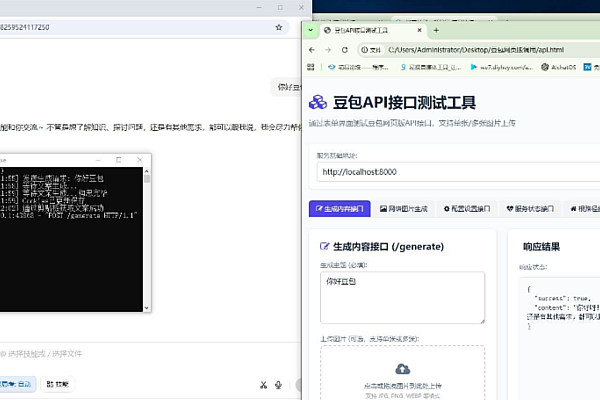Select the 生成内容接口 tab

pyautogui.click(x=340, y=209)
